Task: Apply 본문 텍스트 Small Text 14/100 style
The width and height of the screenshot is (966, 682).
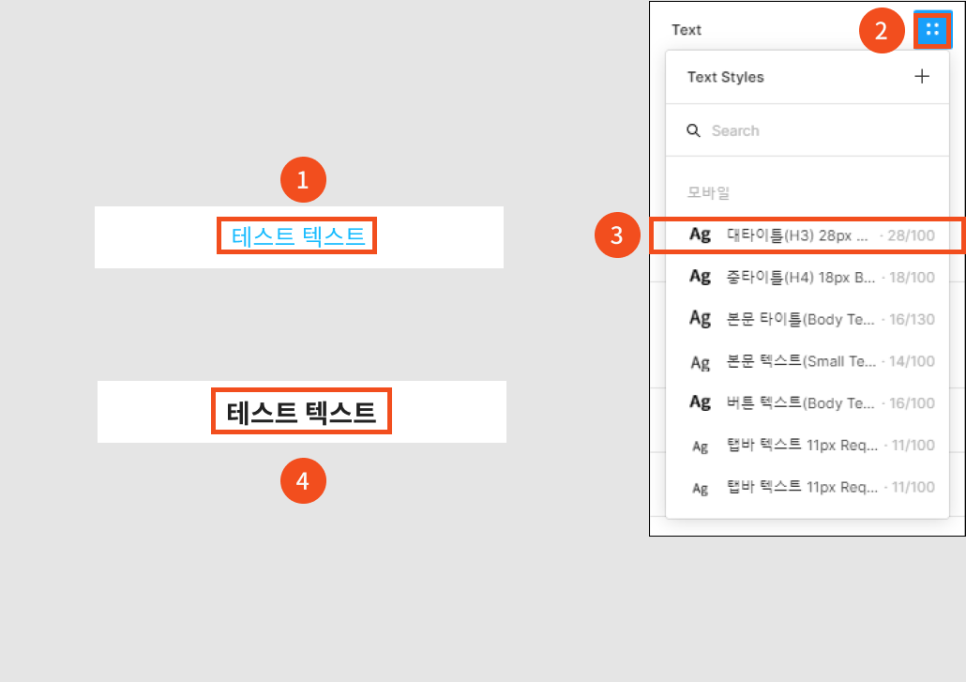Action: (x=807, y=361)
